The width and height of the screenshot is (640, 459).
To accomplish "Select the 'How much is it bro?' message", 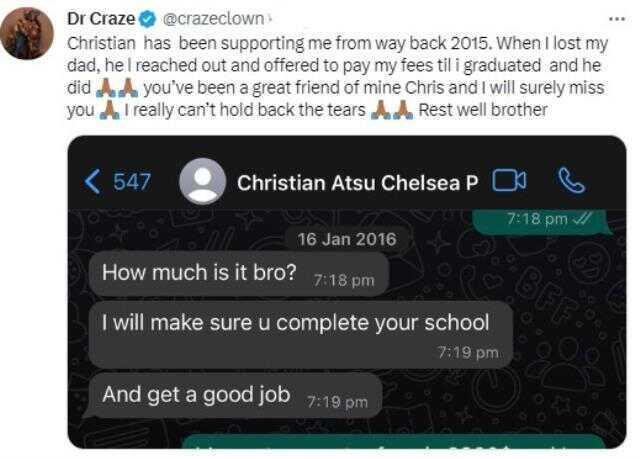I will (238, 274).
